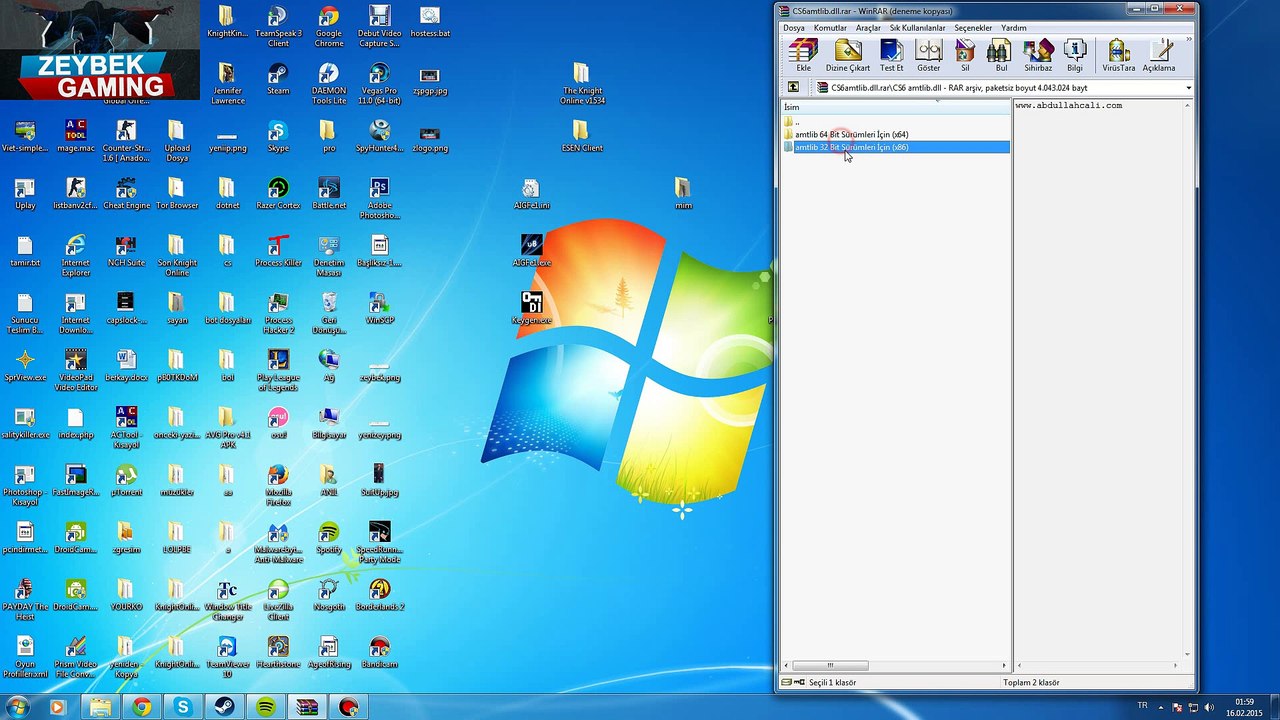Go up one folder with the arrow icon
Screen dimensions: 1280x720
pyautogui.click(x=793, y=88)
